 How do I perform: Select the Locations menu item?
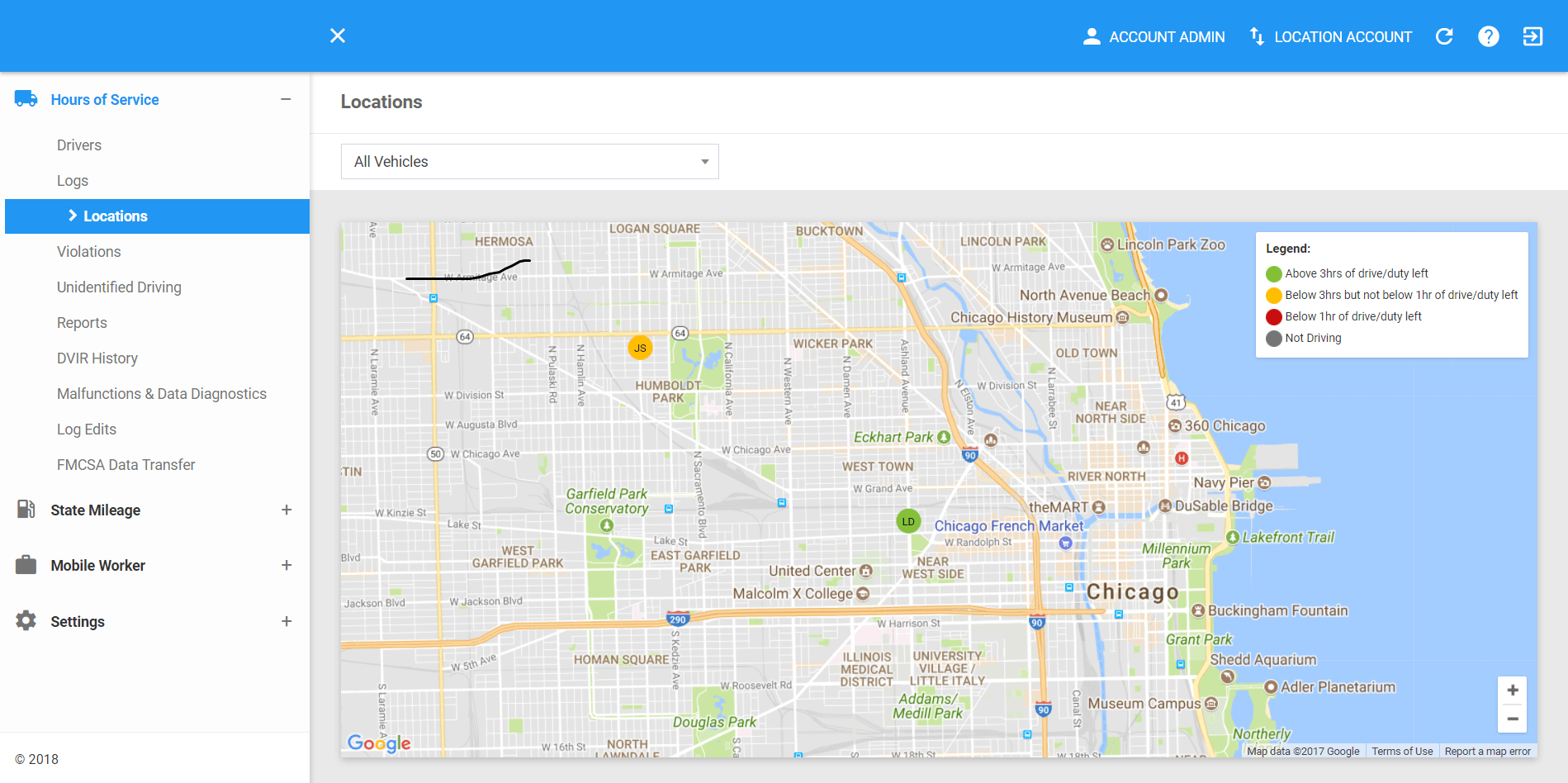(157, 216)
